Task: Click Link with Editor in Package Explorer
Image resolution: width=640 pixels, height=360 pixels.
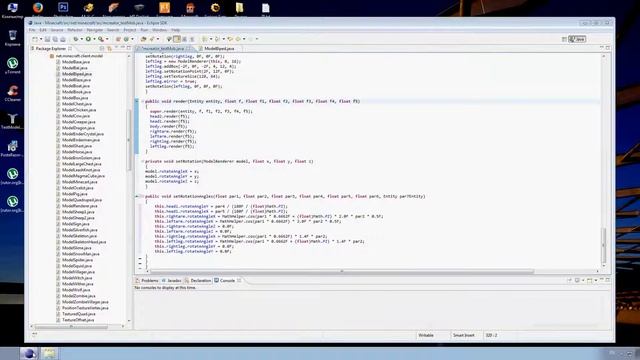Action: tap(109, 48)
